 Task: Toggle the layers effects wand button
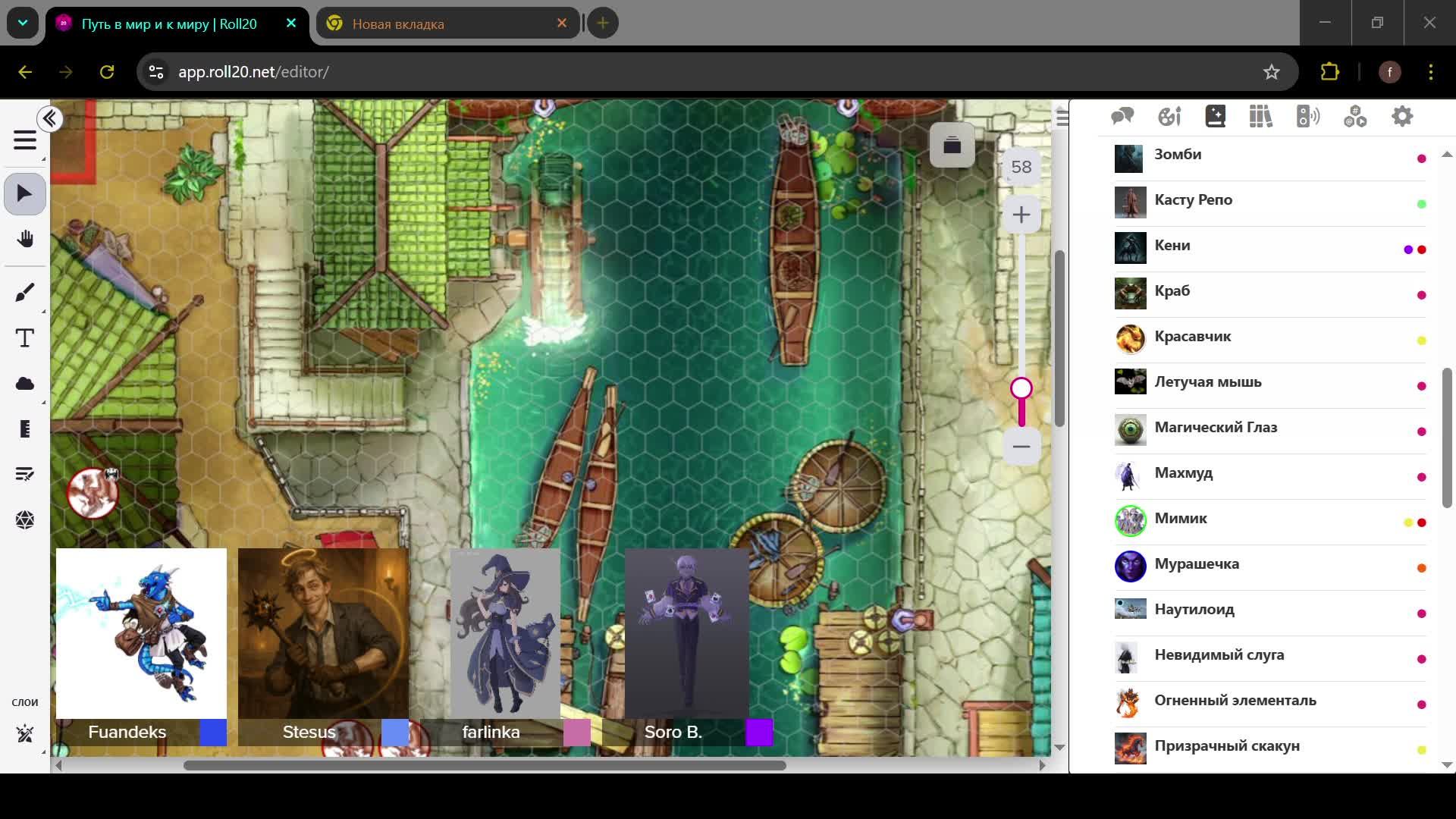tap(24, 734)
